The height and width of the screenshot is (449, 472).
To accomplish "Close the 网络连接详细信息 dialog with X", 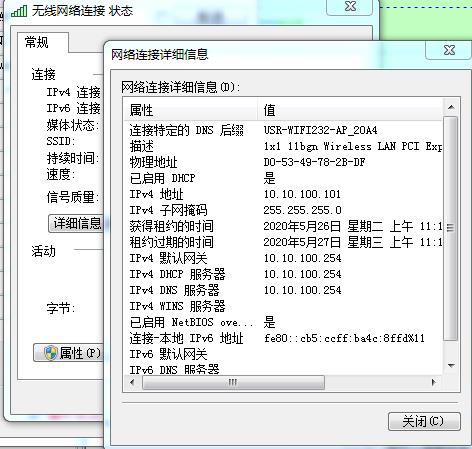I will click(449, 50).
